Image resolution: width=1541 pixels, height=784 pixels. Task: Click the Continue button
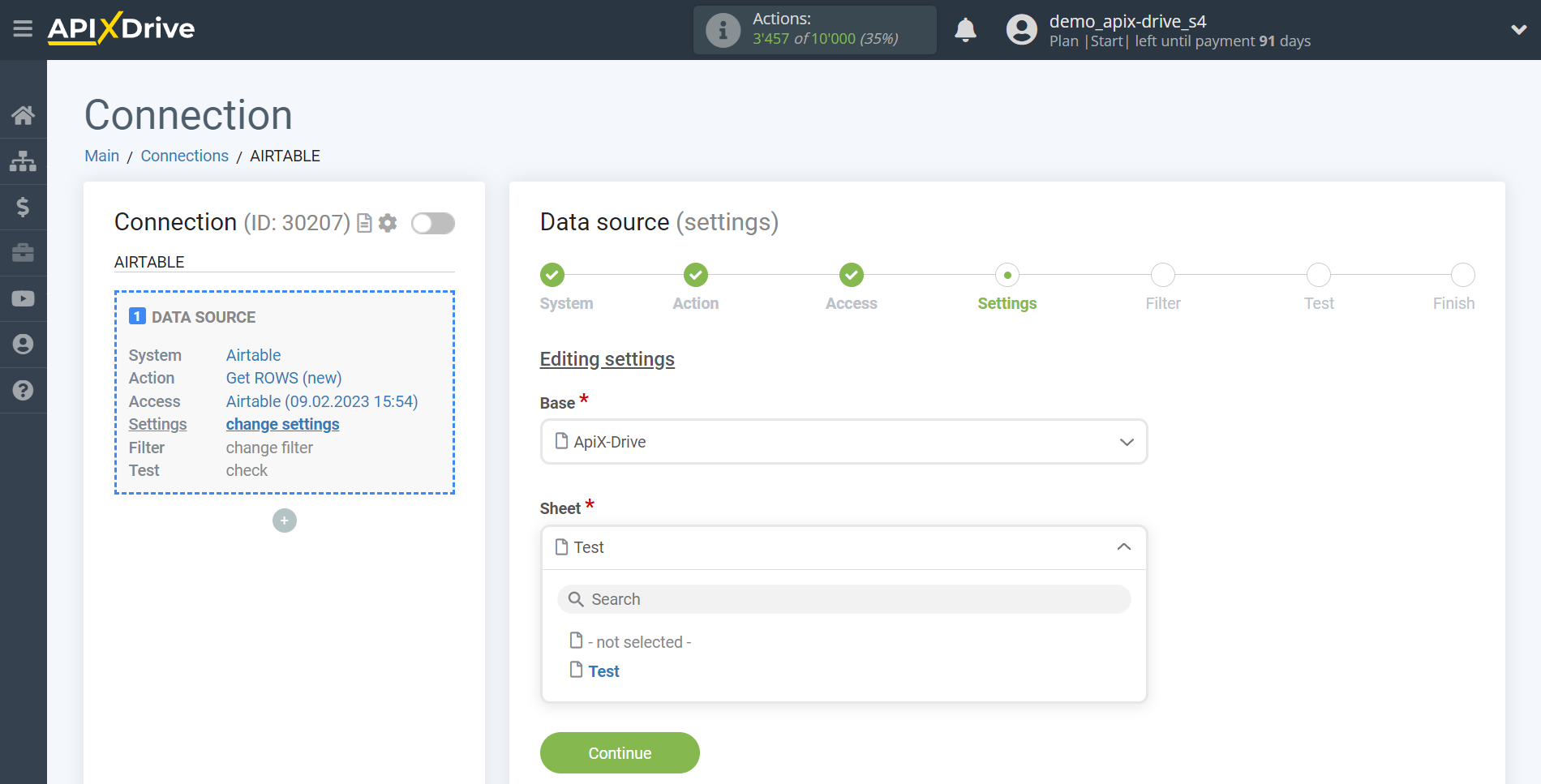(620, 753)
